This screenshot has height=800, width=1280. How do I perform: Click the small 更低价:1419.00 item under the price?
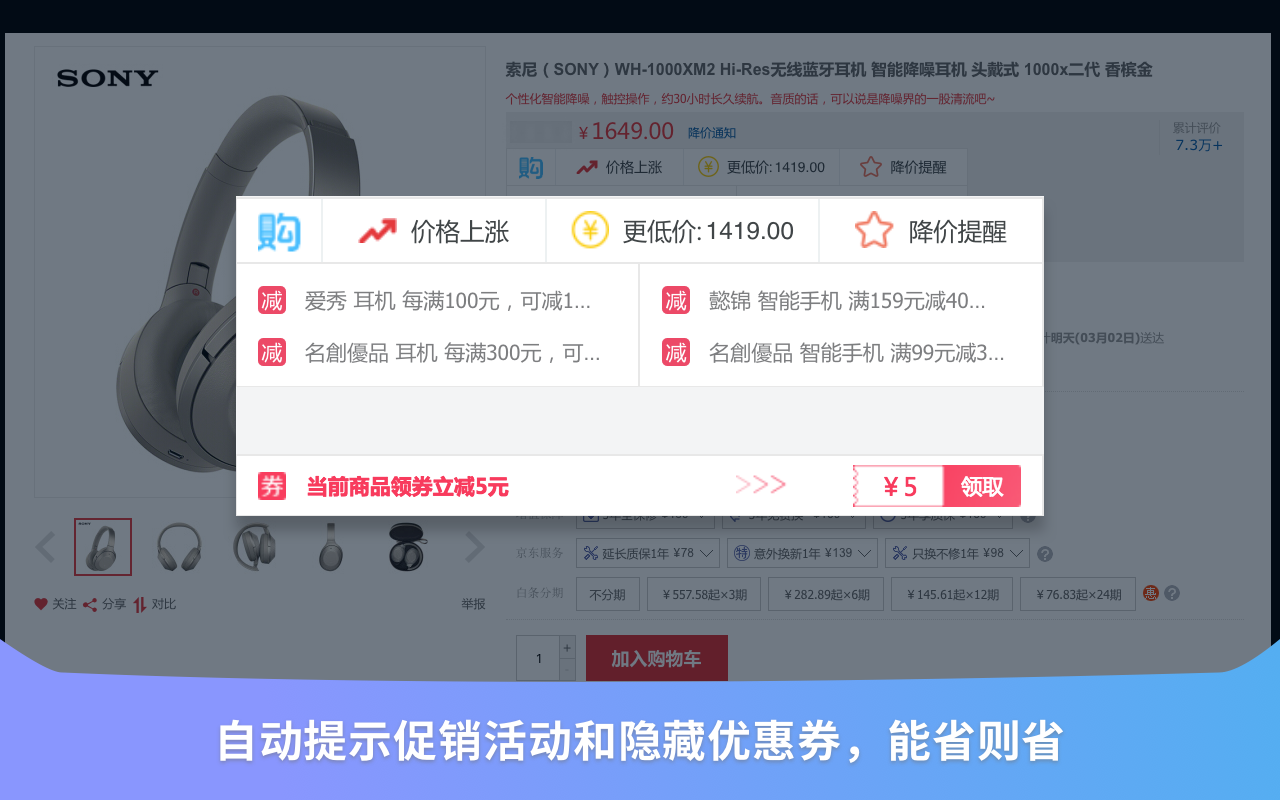[x=761, y=167]
